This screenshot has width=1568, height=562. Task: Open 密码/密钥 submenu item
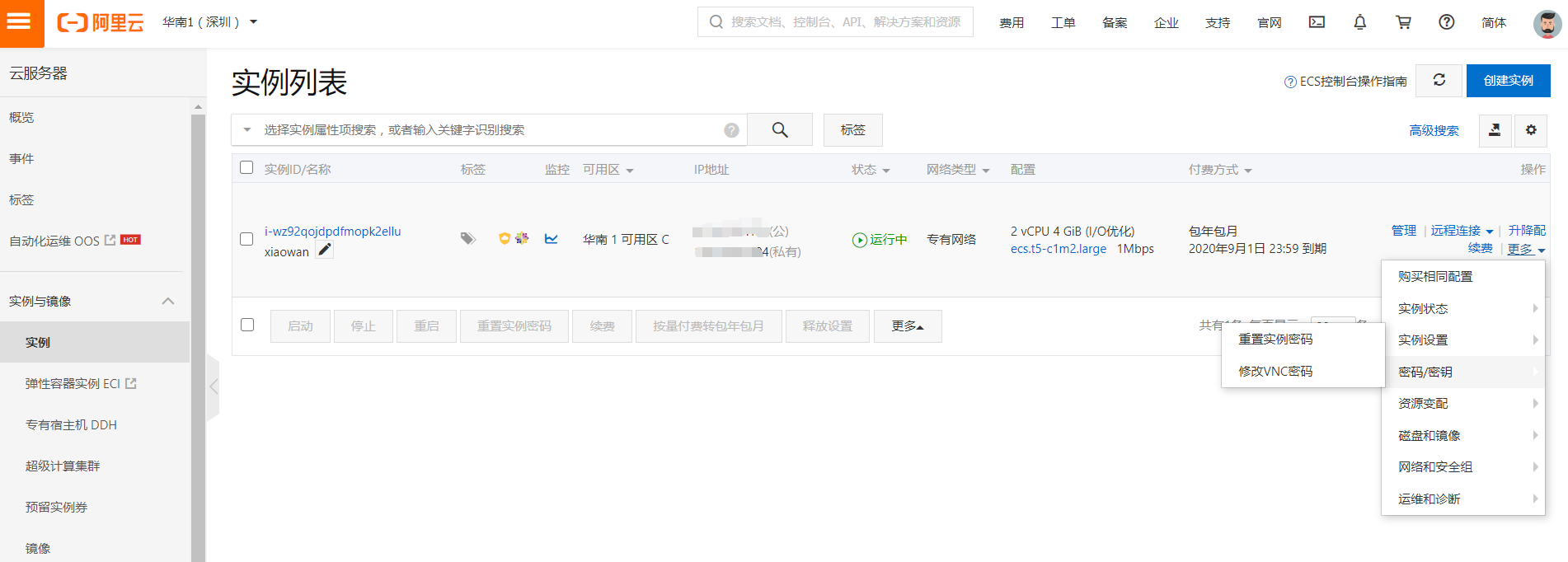[x=1463, y=372]
